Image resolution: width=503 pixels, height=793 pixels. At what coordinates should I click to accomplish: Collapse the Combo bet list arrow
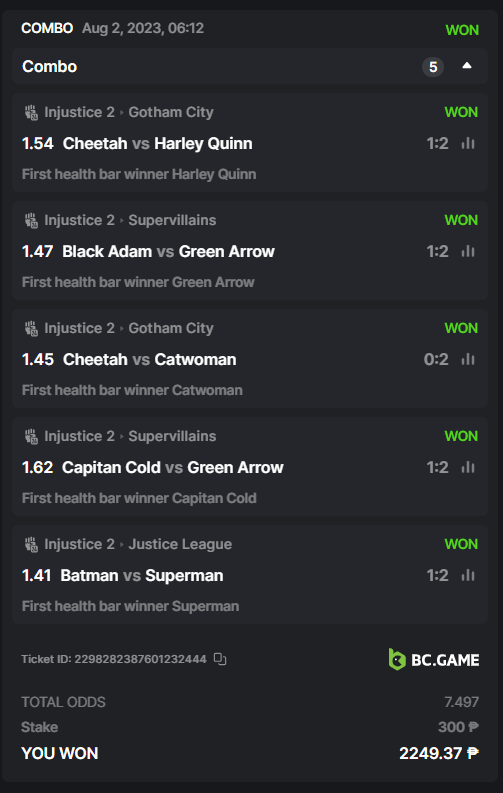pos(467,66)
